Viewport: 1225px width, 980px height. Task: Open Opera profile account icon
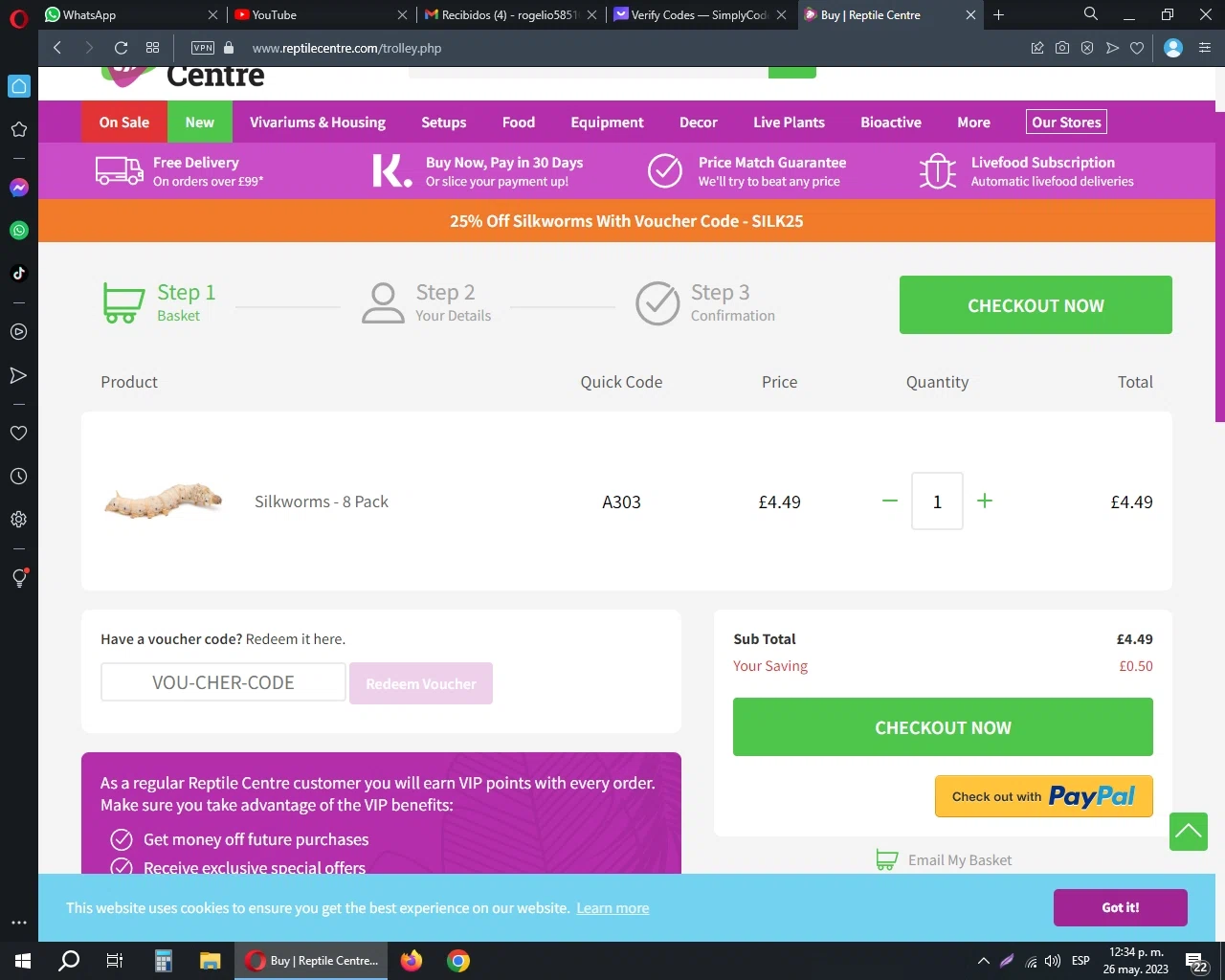click(x=1173, y=48)
